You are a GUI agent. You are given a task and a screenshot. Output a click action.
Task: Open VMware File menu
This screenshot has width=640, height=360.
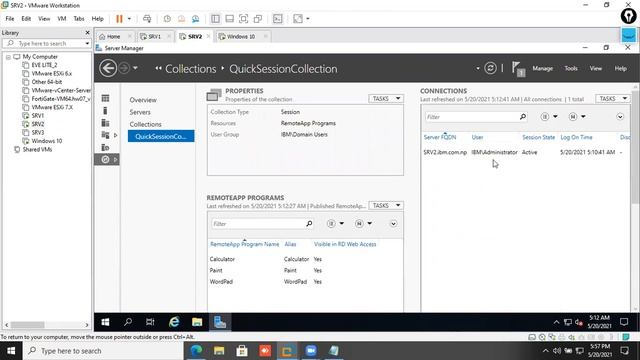(10, 19)
